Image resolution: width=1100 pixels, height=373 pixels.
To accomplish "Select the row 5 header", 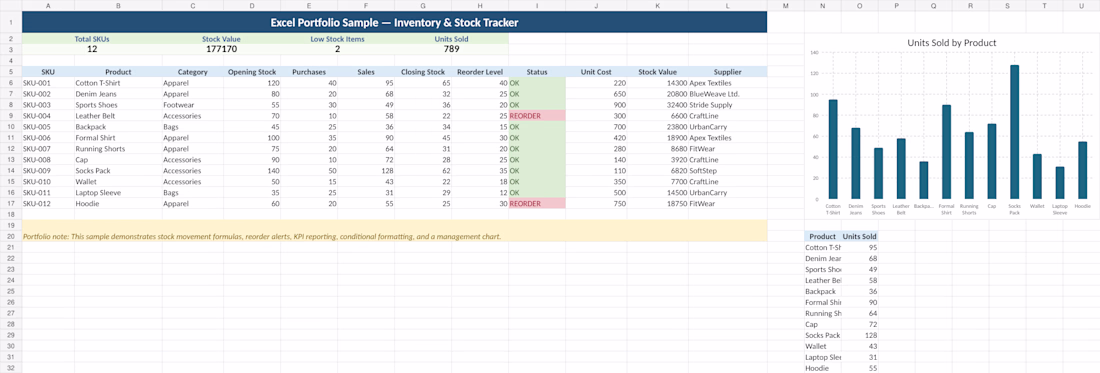I will 11,72.
